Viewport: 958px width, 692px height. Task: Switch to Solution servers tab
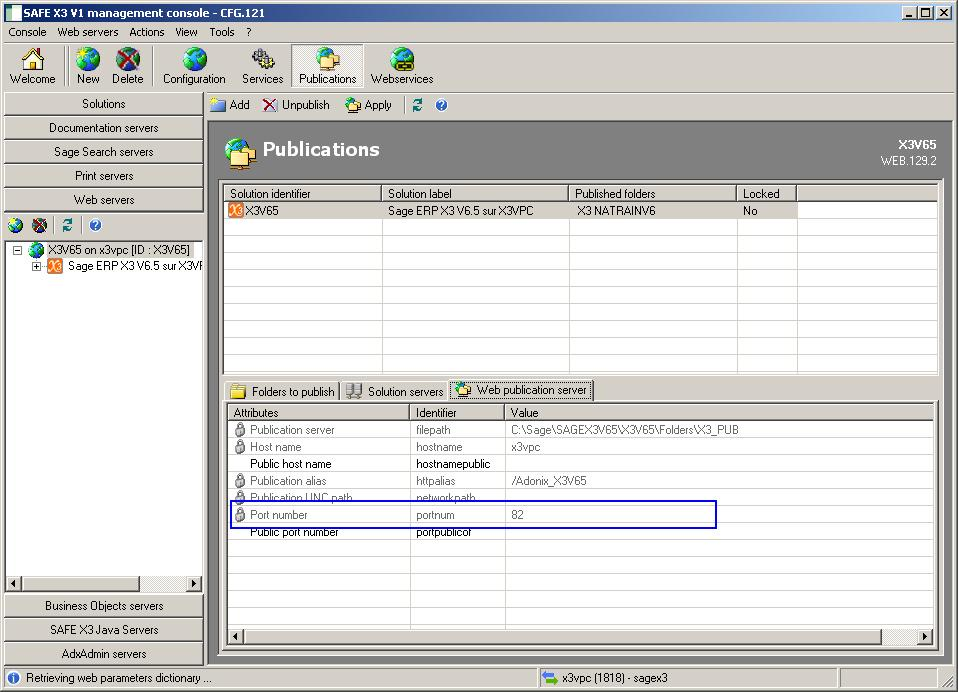pos(395,392)
